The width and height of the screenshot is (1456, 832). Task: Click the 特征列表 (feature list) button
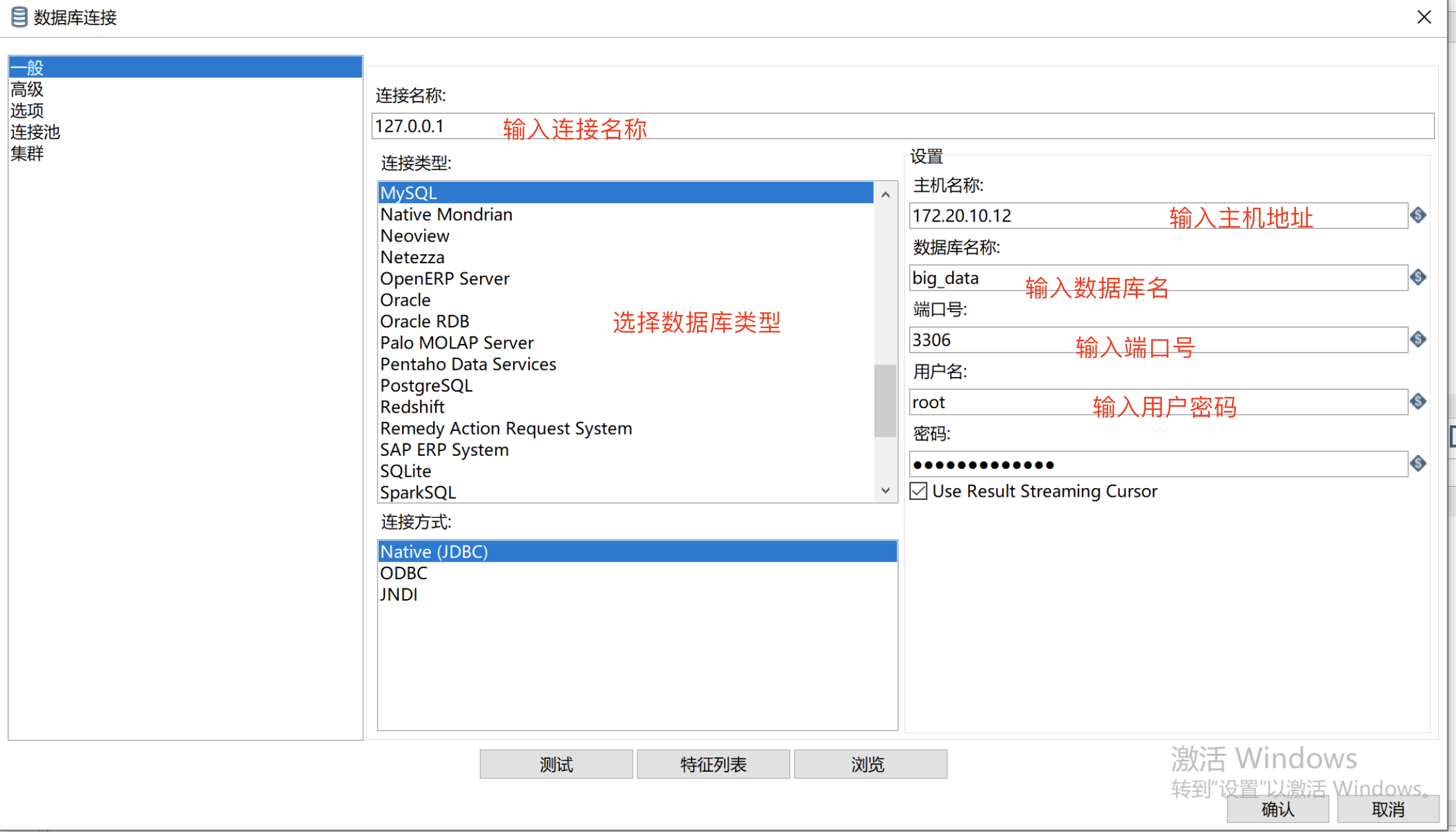[x=713, y=765]
